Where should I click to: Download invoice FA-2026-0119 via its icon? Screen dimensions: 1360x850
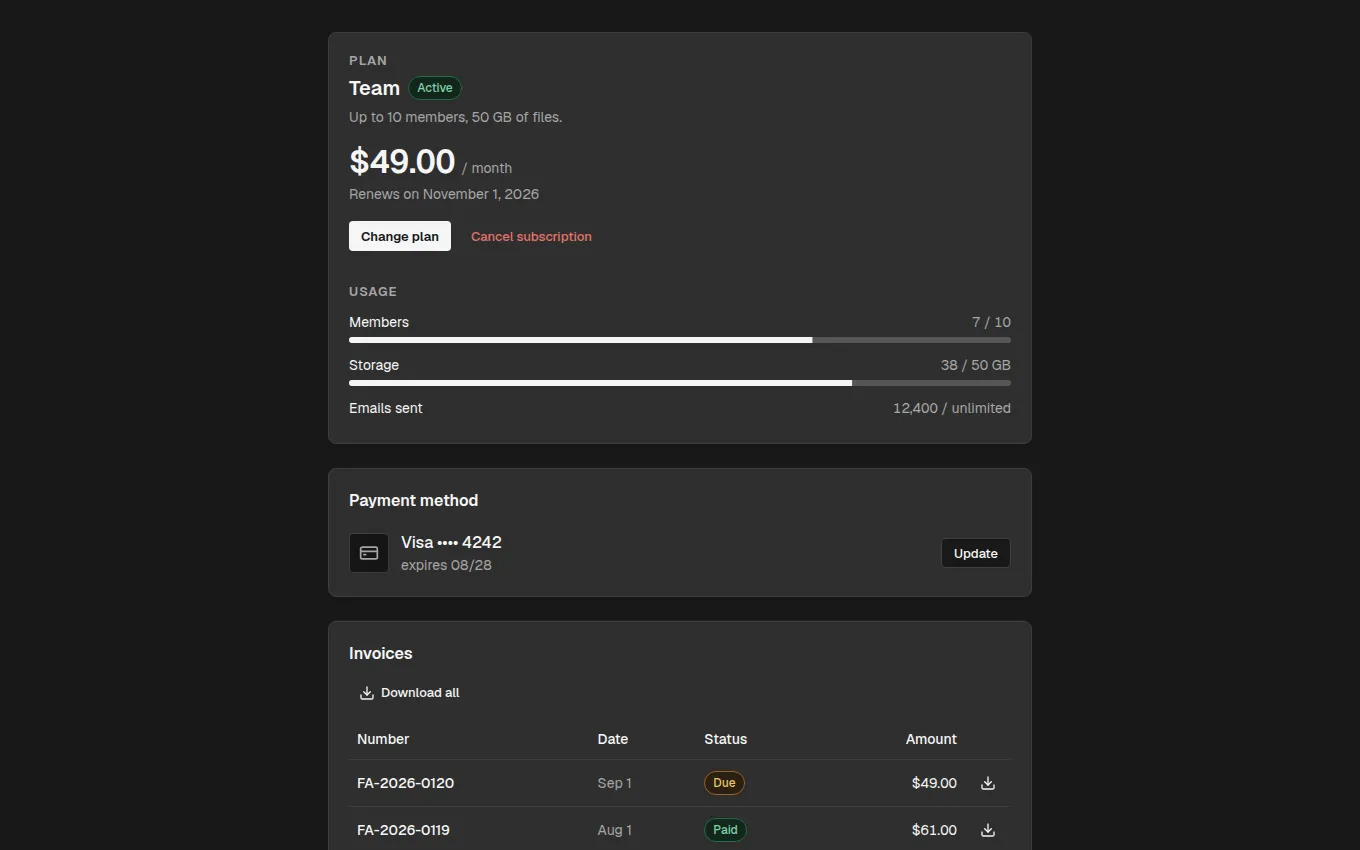click(x=988, y=830)
